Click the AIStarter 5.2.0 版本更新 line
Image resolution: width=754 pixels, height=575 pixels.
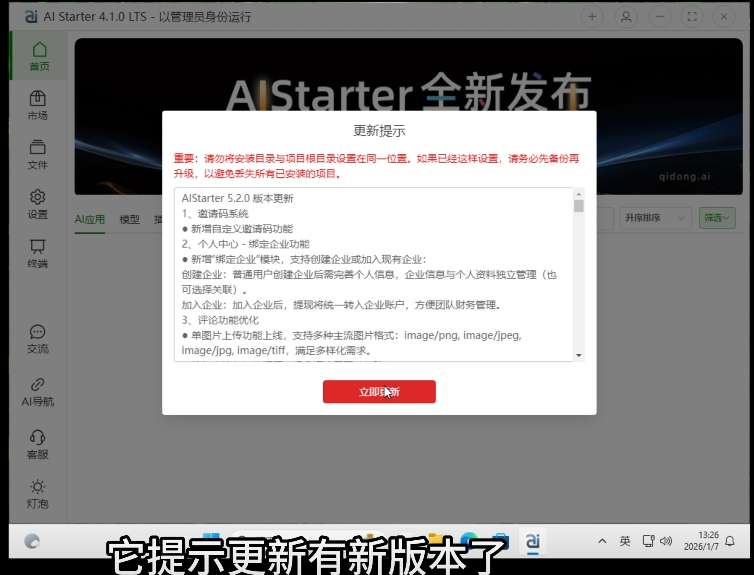[x=238, y=198]
